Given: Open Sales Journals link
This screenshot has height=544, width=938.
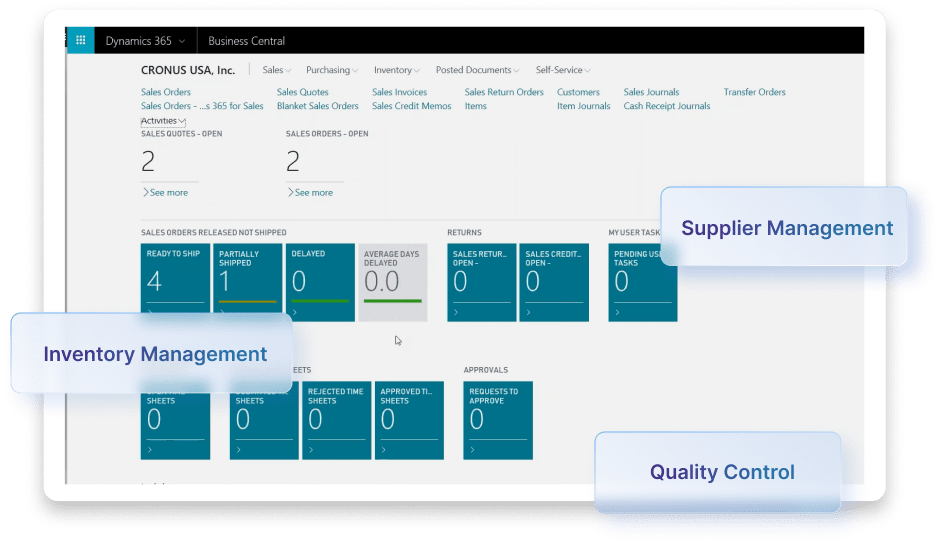Looking at the screenshot, I should click(x=651, y=92).
